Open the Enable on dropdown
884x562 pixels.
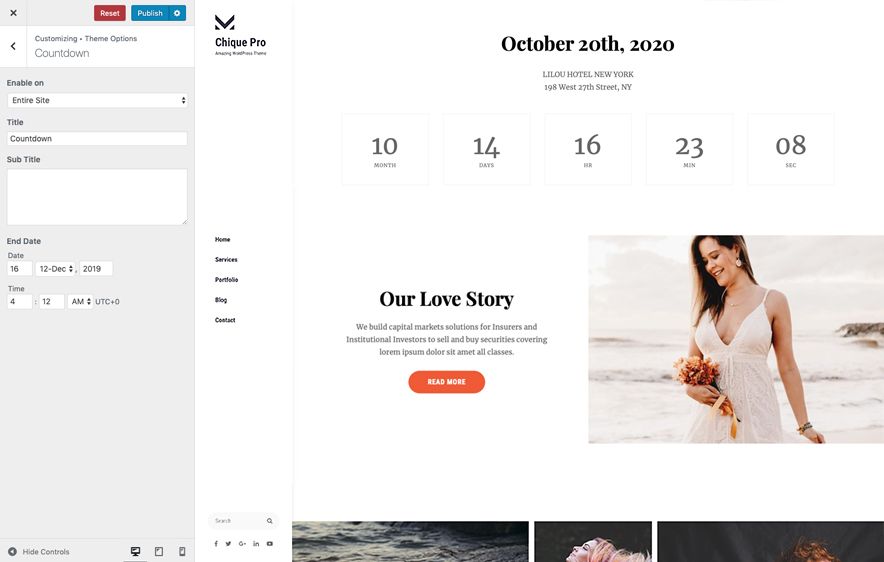point(97,100)
